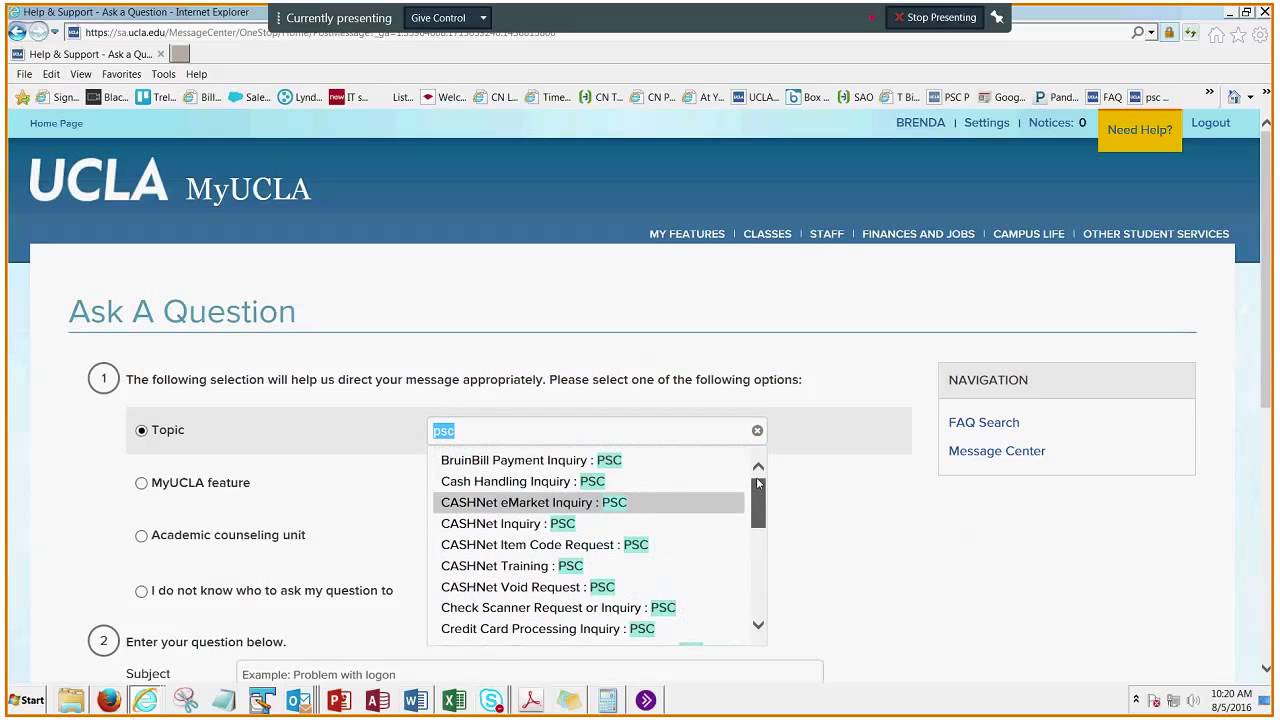Open the View menu
Viewport: 1280px width, 720px height.
pos(81,74)
